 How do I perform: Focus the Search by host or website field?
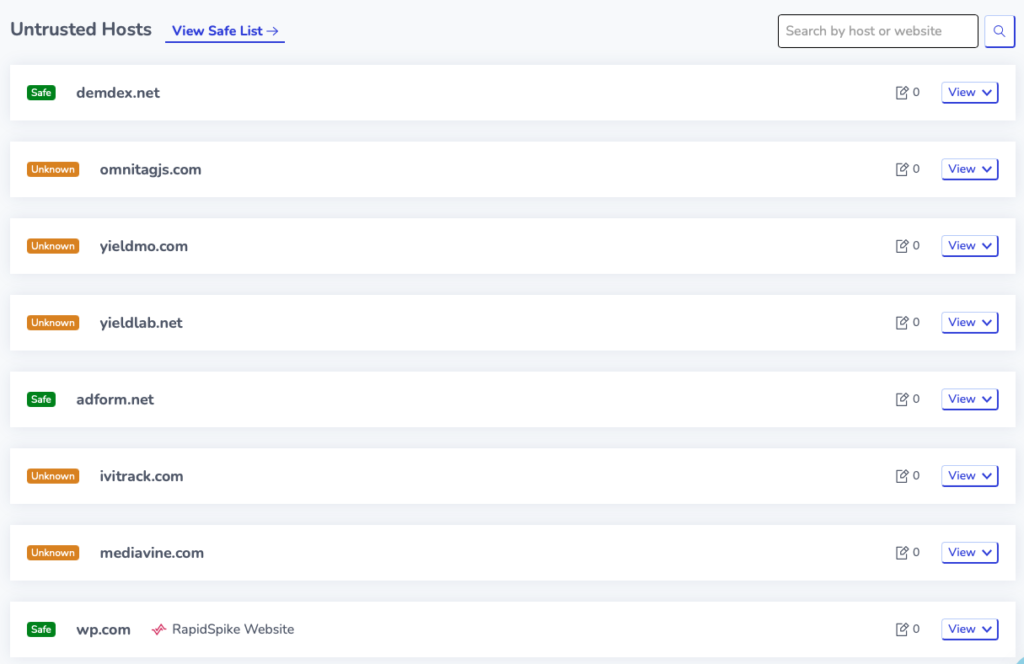click(878, 31)
